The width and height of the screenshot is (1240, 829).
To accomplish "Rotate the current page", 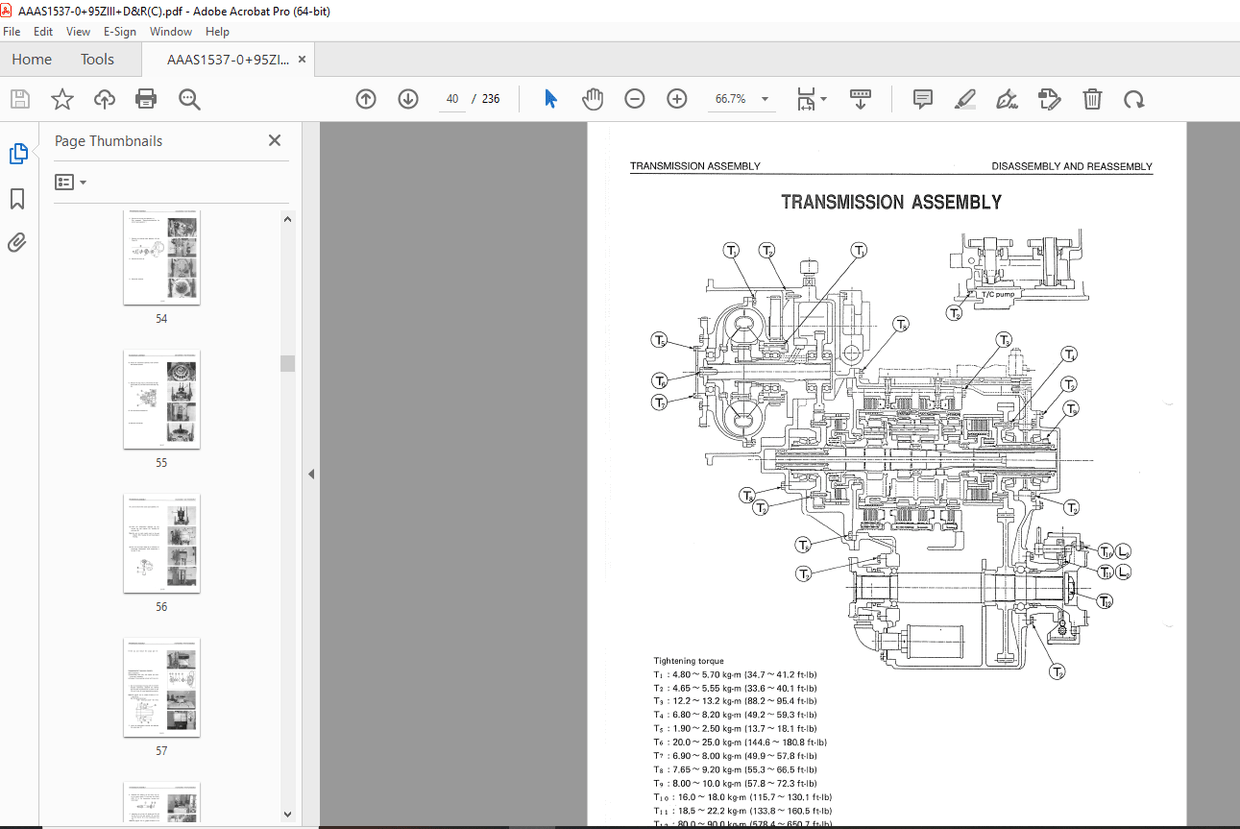I will [1134, 98].
